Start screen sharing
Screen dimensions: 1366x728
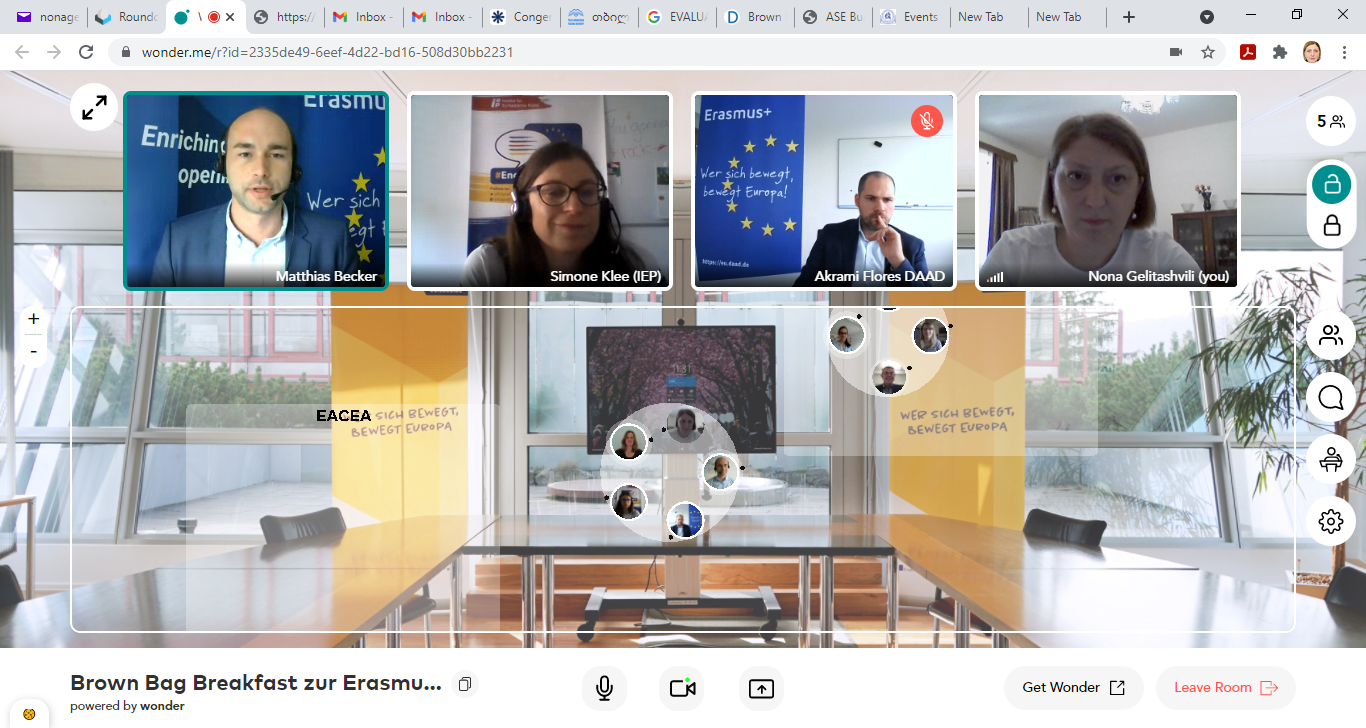tap(761, 688)
